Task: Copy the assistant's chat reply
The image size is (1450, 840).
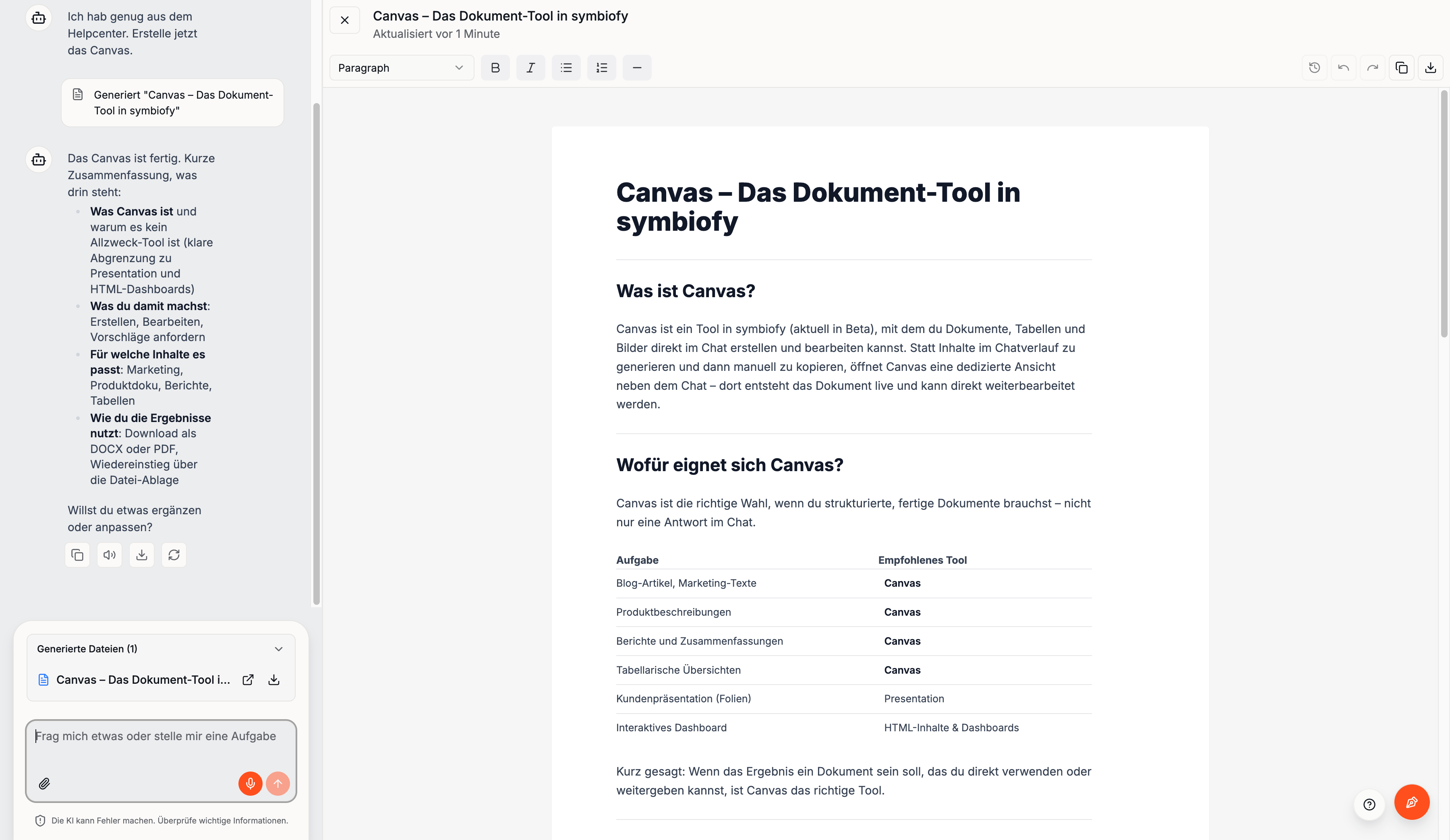Action: [x=77, y=555]
